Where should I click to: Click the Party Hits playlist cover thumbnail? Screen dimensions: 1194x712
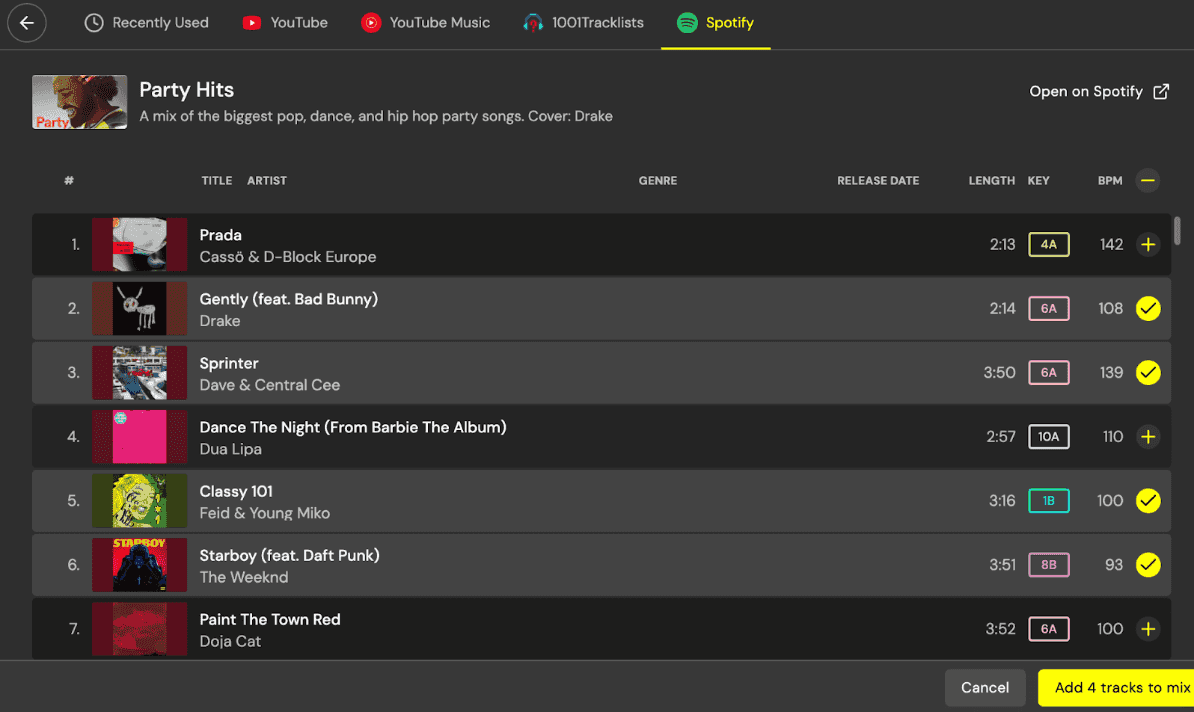(79, 102)
